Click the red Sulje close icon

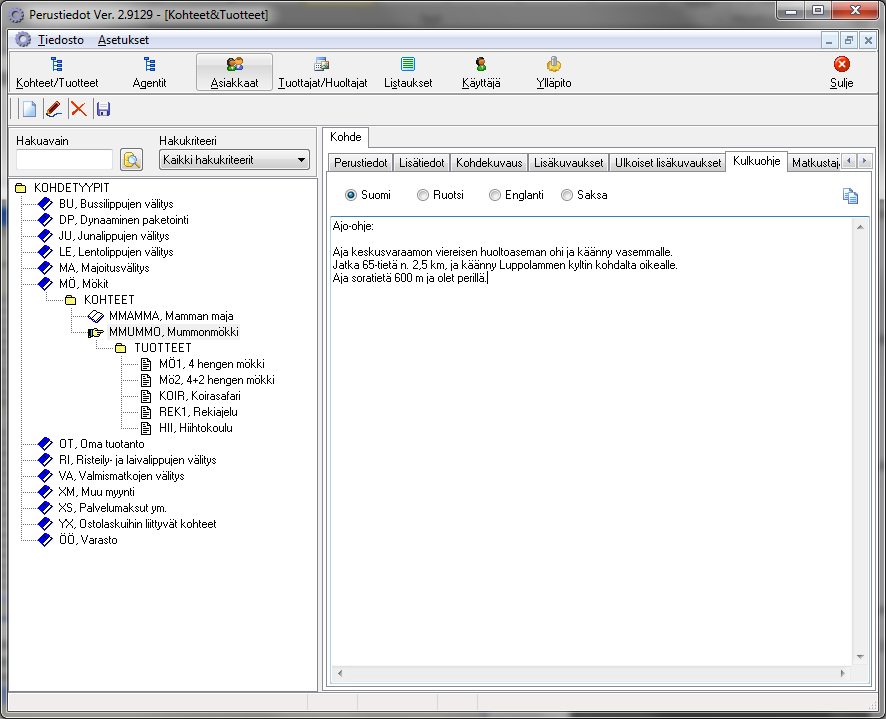841,64
